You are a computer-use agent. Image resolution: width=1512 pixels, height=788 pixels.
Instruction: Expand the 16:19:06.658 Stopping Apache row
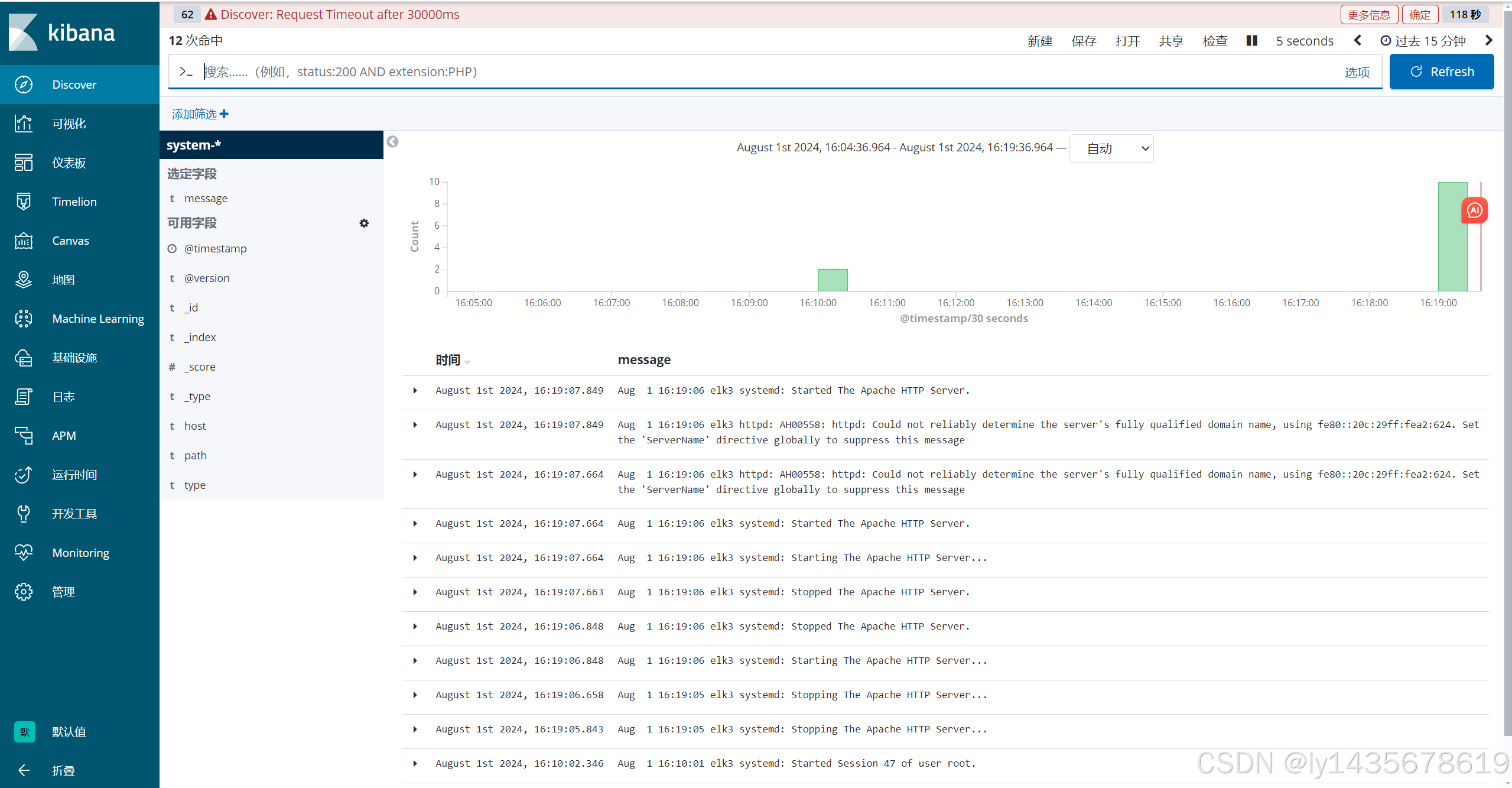point(415,695)
